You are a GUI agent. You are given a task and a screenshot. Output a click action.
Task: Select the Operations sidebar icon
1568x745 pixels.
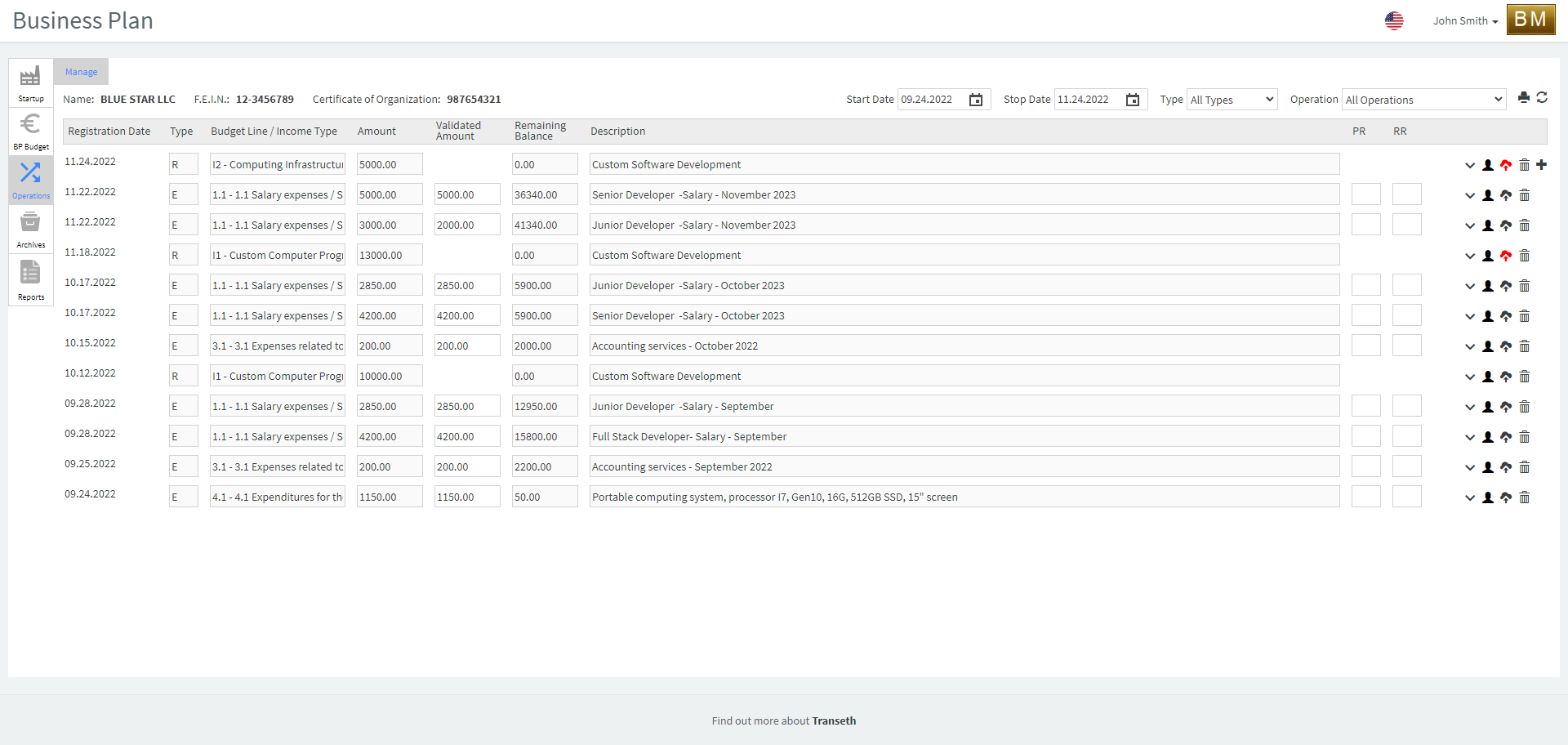(31, 180)
